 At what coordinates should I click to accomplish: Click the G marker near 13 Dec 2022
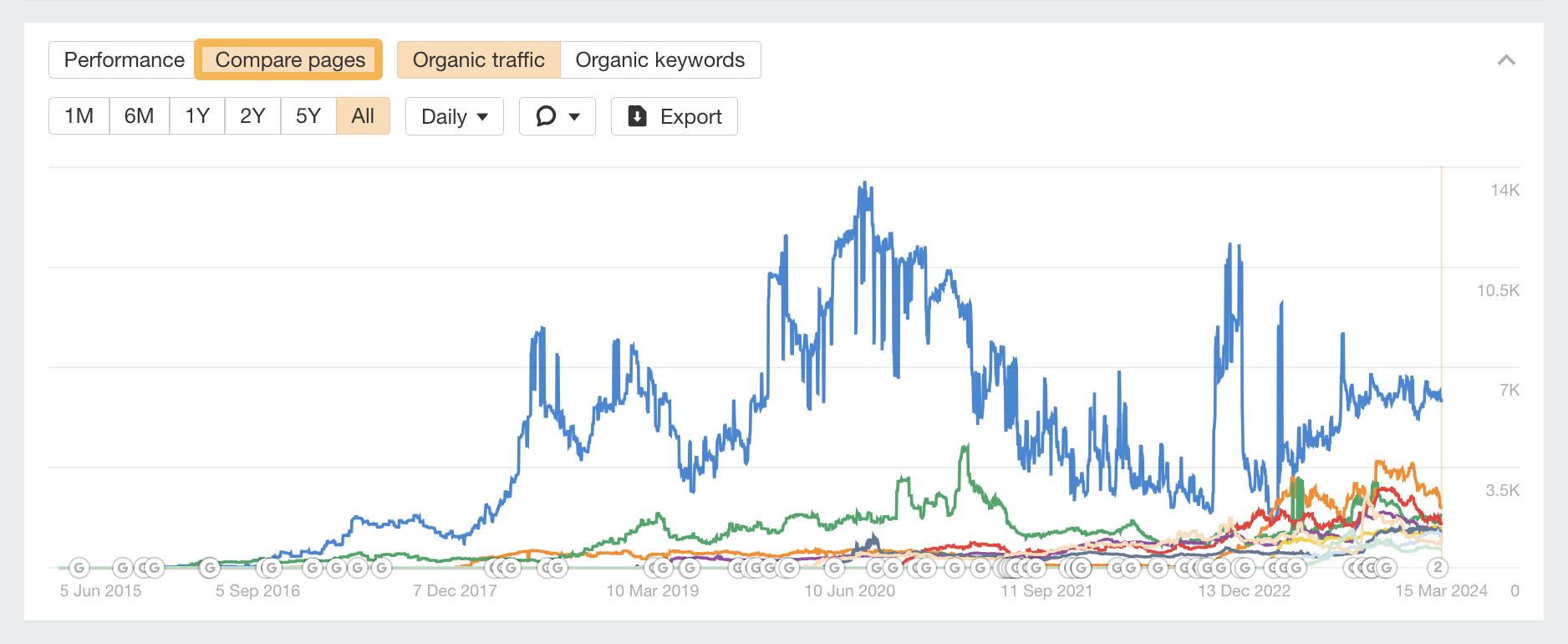point(1245,567)
